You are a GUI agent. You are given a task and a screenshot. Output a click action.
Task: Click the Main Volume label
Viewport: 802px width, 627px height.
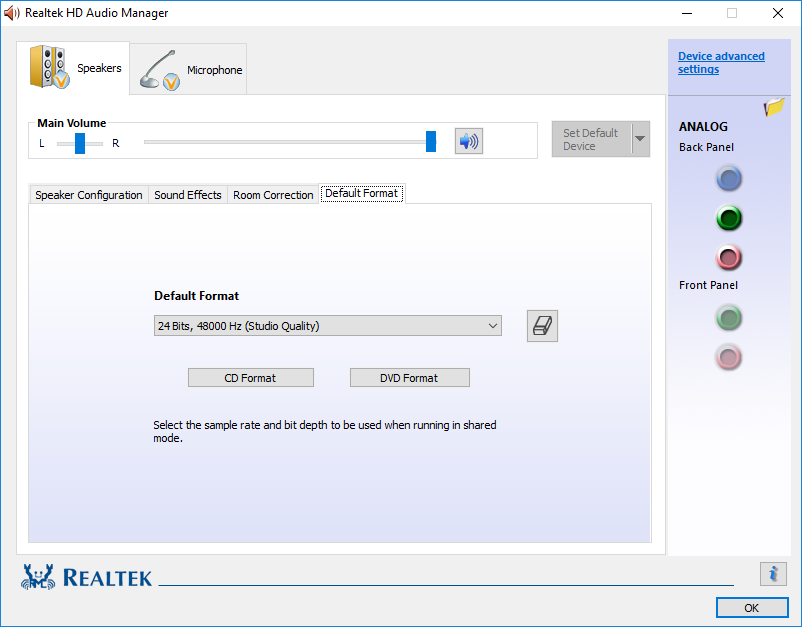click(72, 123)
